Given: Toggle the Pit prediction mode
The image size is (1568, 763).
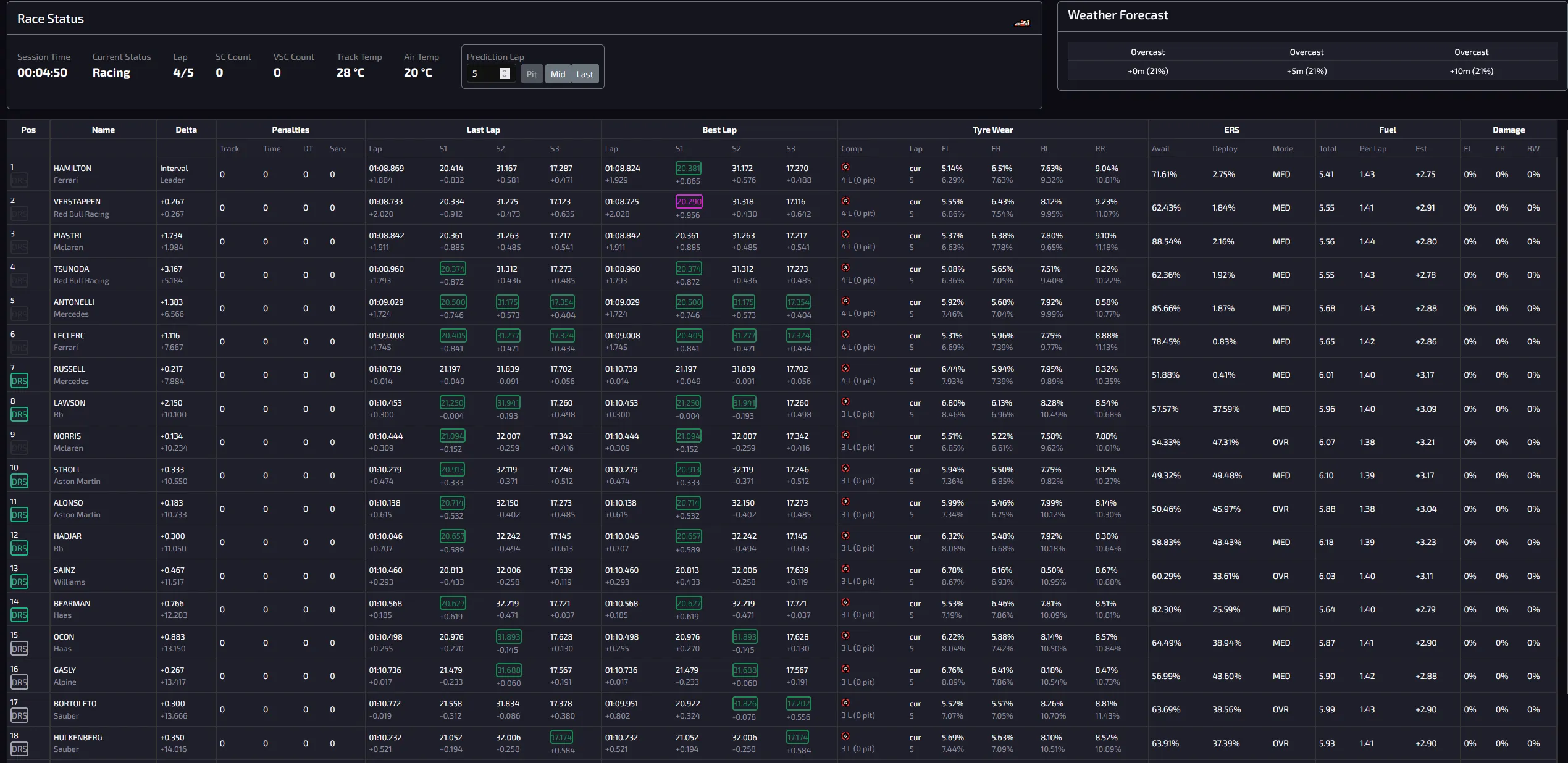Looking at the screenshot, I should (x=531, y=74).
